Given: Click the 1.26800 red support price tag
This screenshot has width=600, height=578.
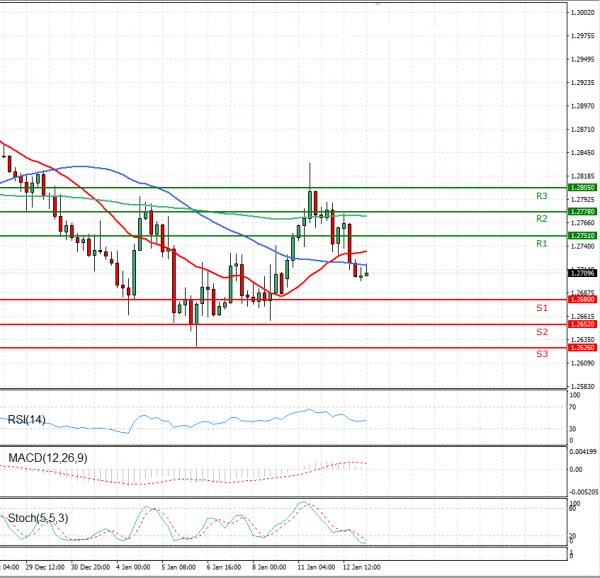Looking at the screenshot, I should click(582, 299).
